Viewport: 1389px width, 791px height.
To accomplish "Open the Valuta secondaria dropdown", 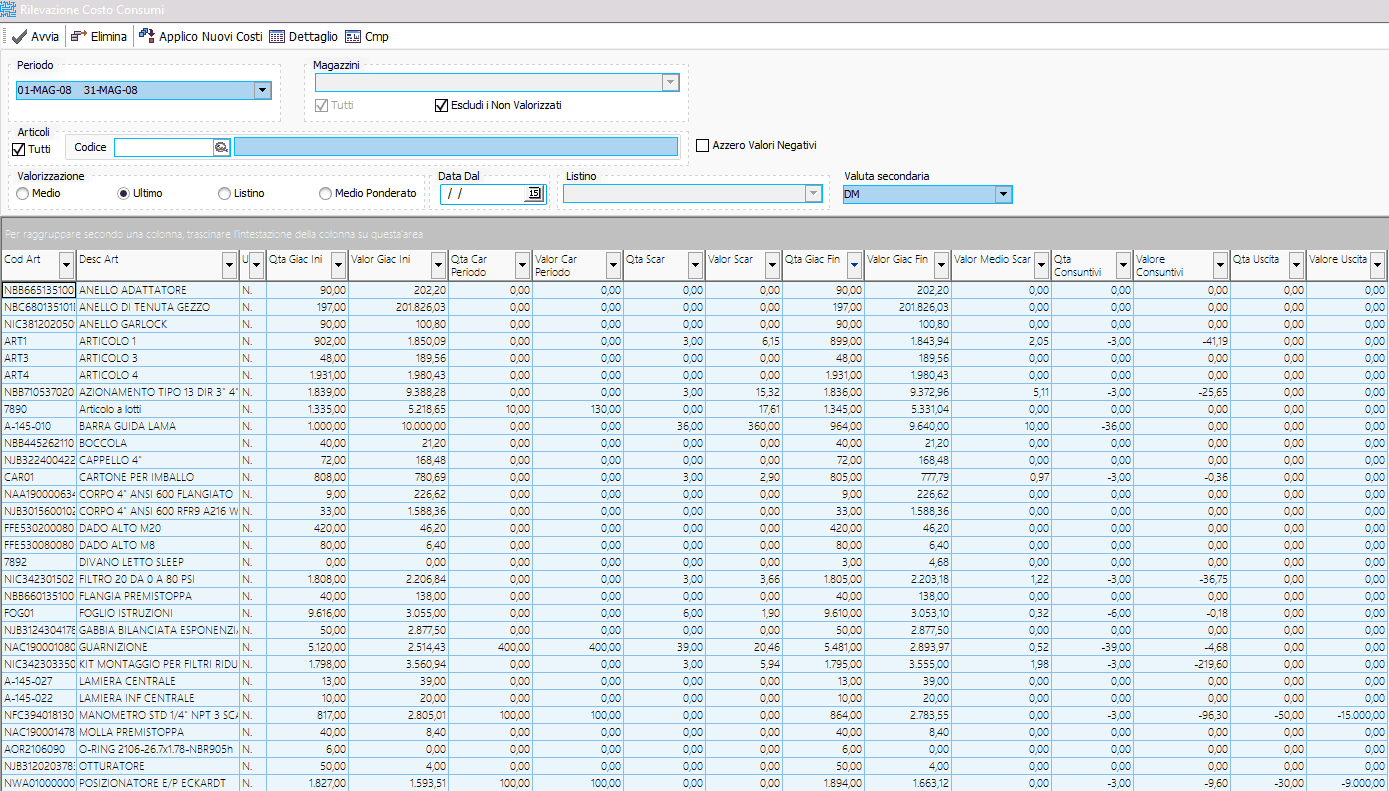I will pyautogui.click(x=1003, y=194).
